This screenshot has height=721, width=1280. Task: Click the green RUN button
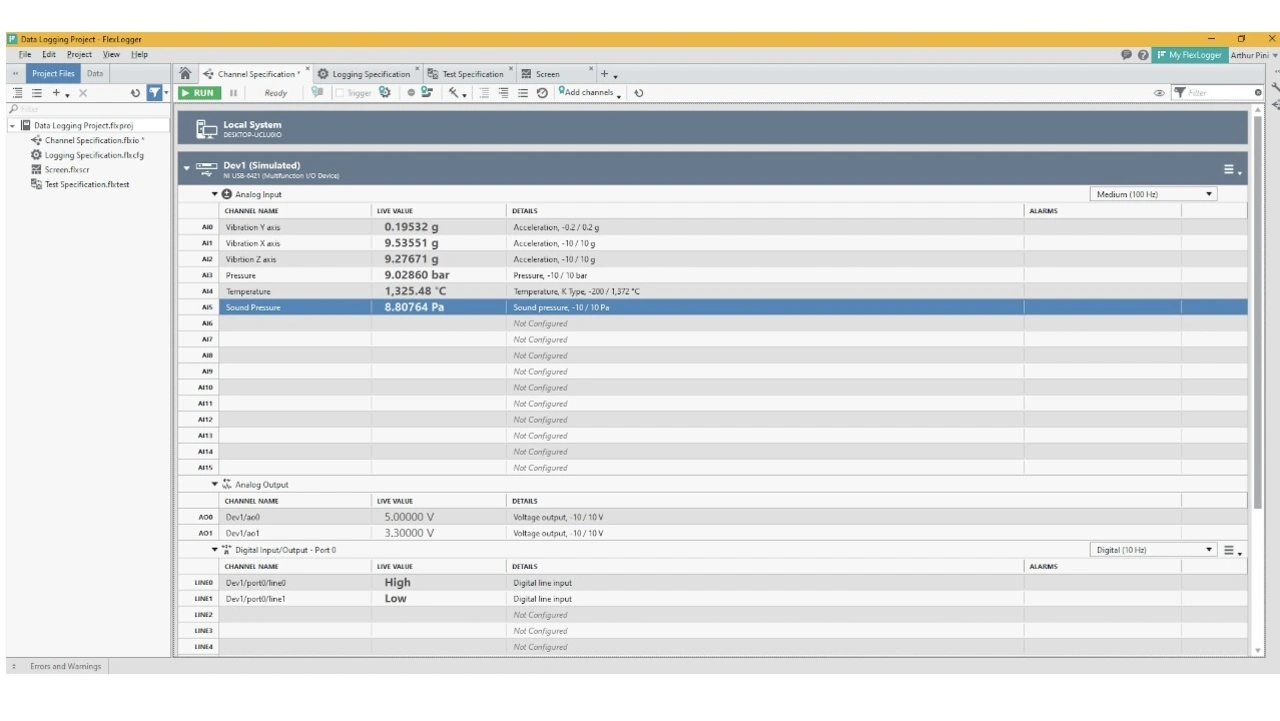[x=198, y=93]
